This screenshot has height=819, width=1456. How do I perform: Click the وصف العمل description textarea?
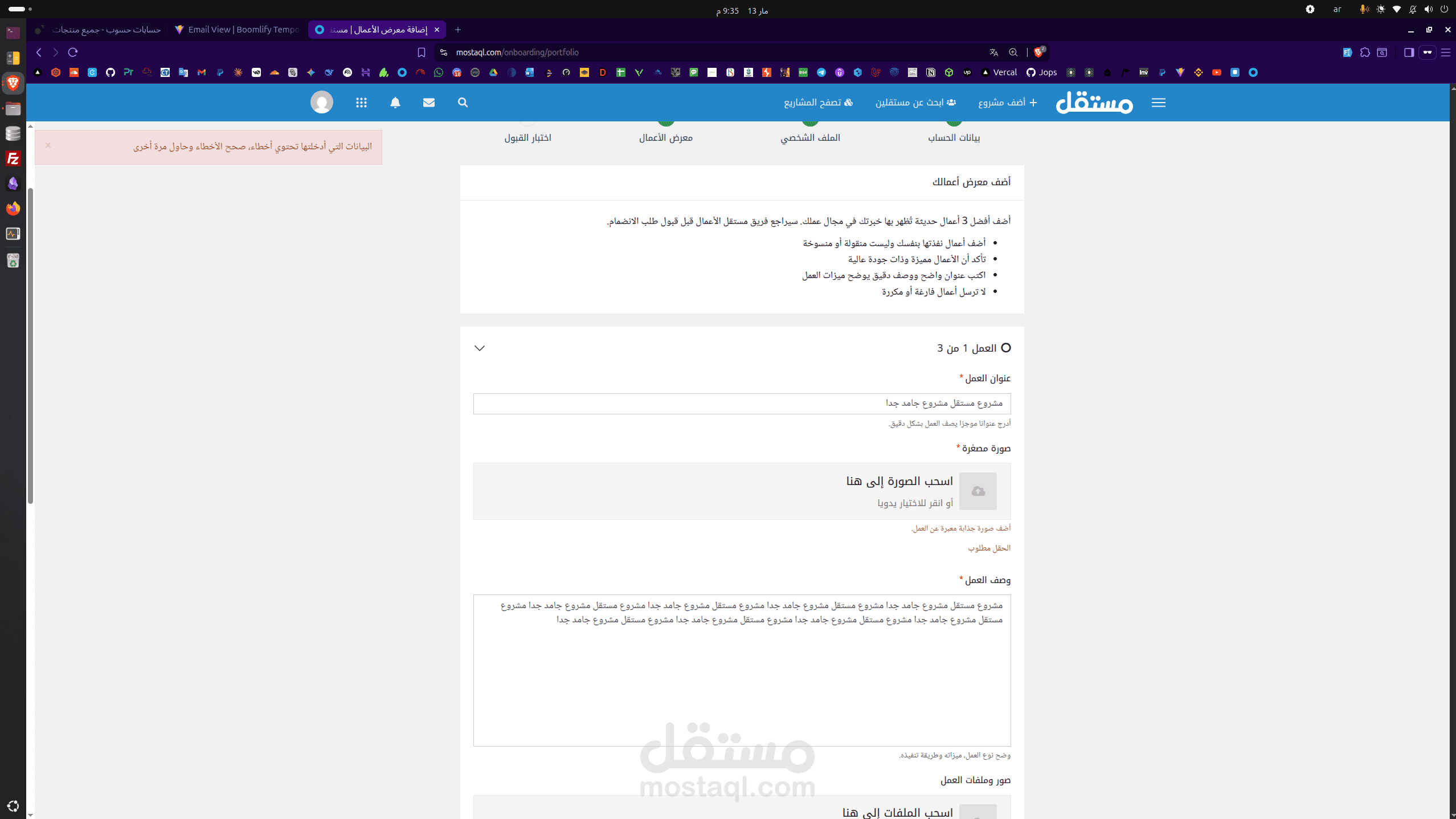click(742, 670)
